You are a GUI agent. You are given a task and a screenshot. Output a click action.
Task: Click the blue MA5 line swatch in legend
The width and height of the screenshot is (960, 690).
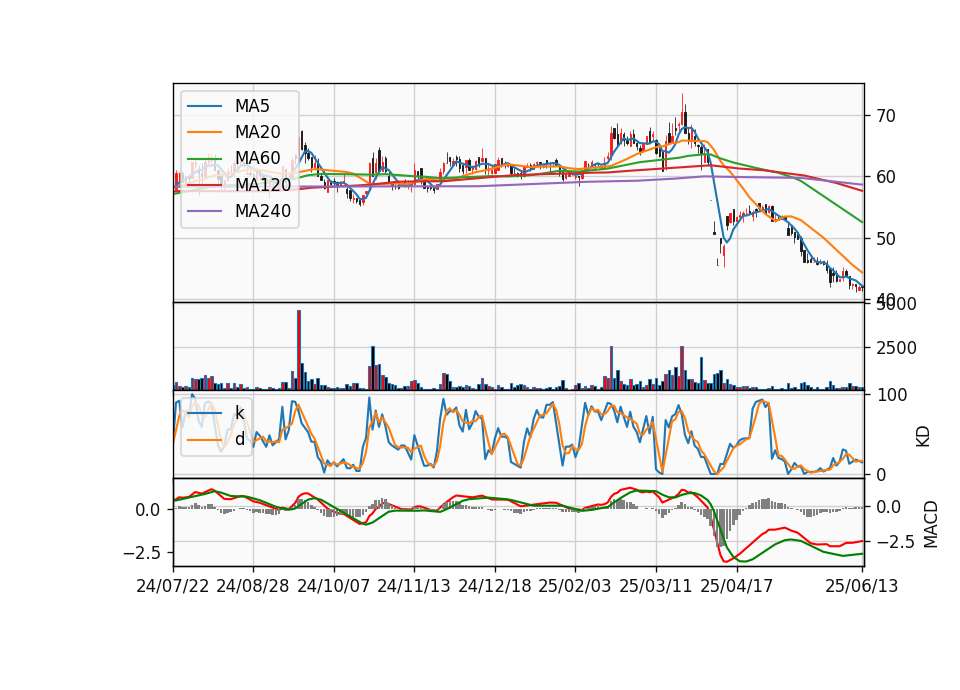tap(204, 107)
